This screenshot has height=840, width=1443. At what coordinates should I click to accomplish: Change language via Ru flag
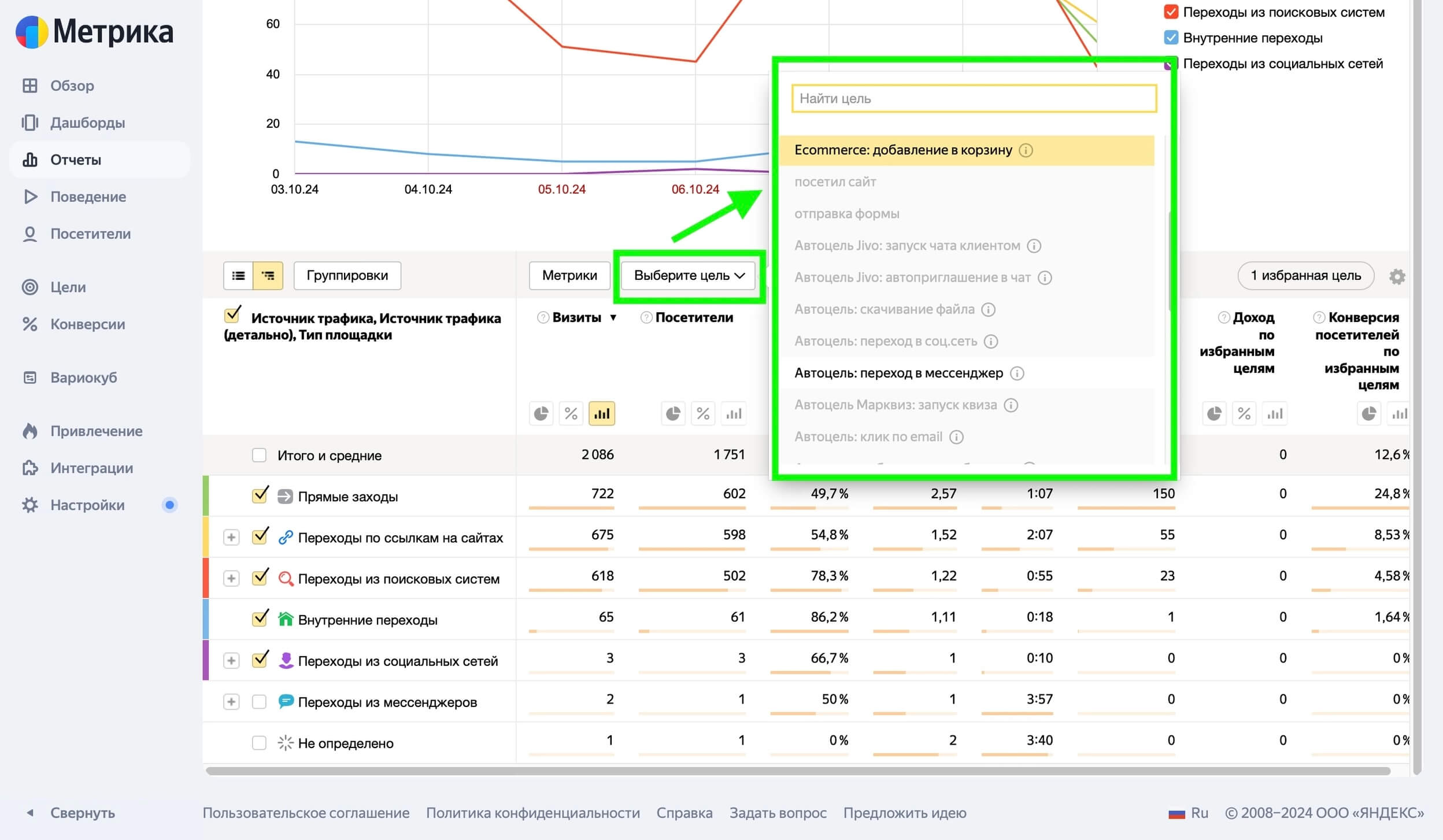(x=1188, y=812)
